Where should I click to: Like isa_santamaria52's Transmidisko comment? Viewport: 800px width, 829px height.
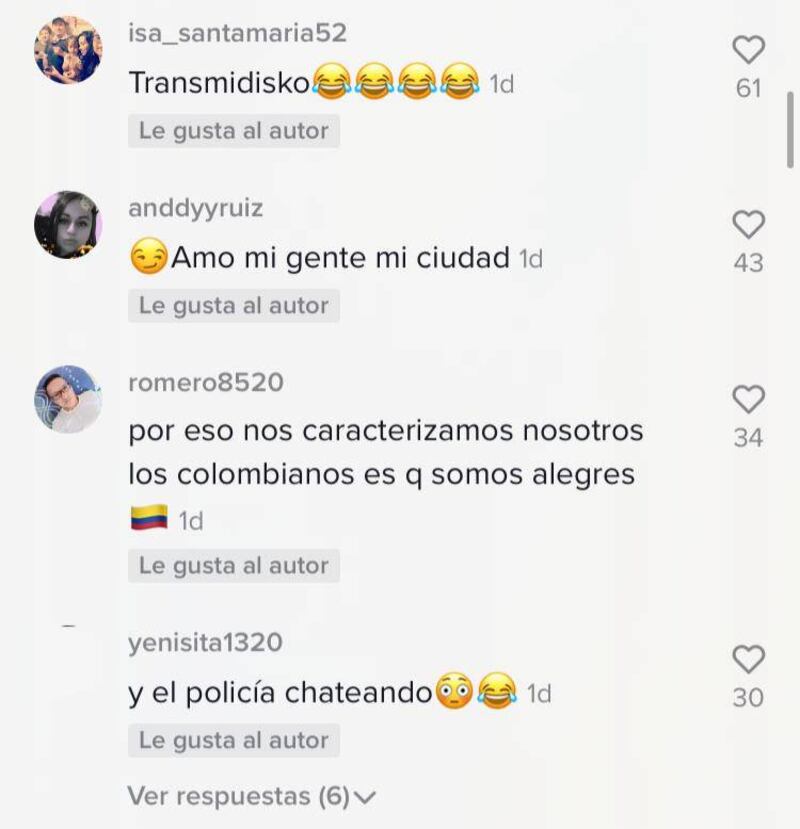pos(749,50)
